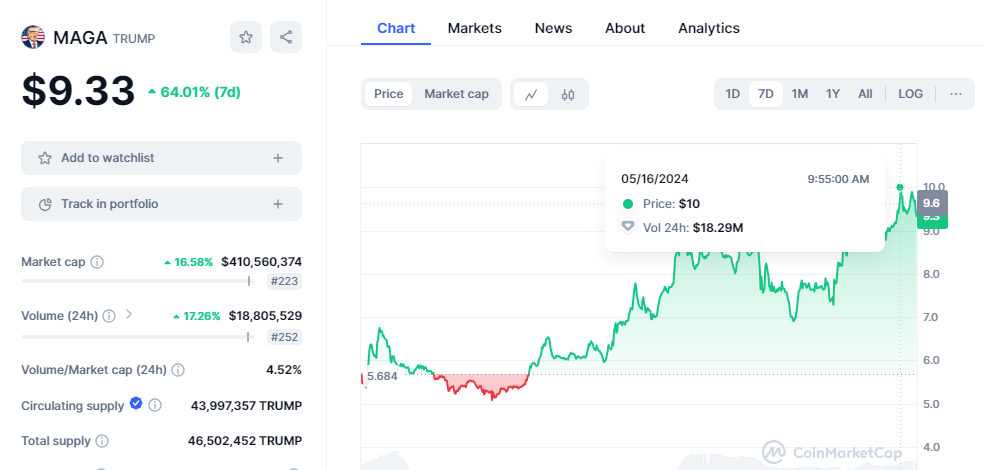The image size is (983, 470).
Task: Click the 5.684 baseline price label
Action: coord(382,377)
